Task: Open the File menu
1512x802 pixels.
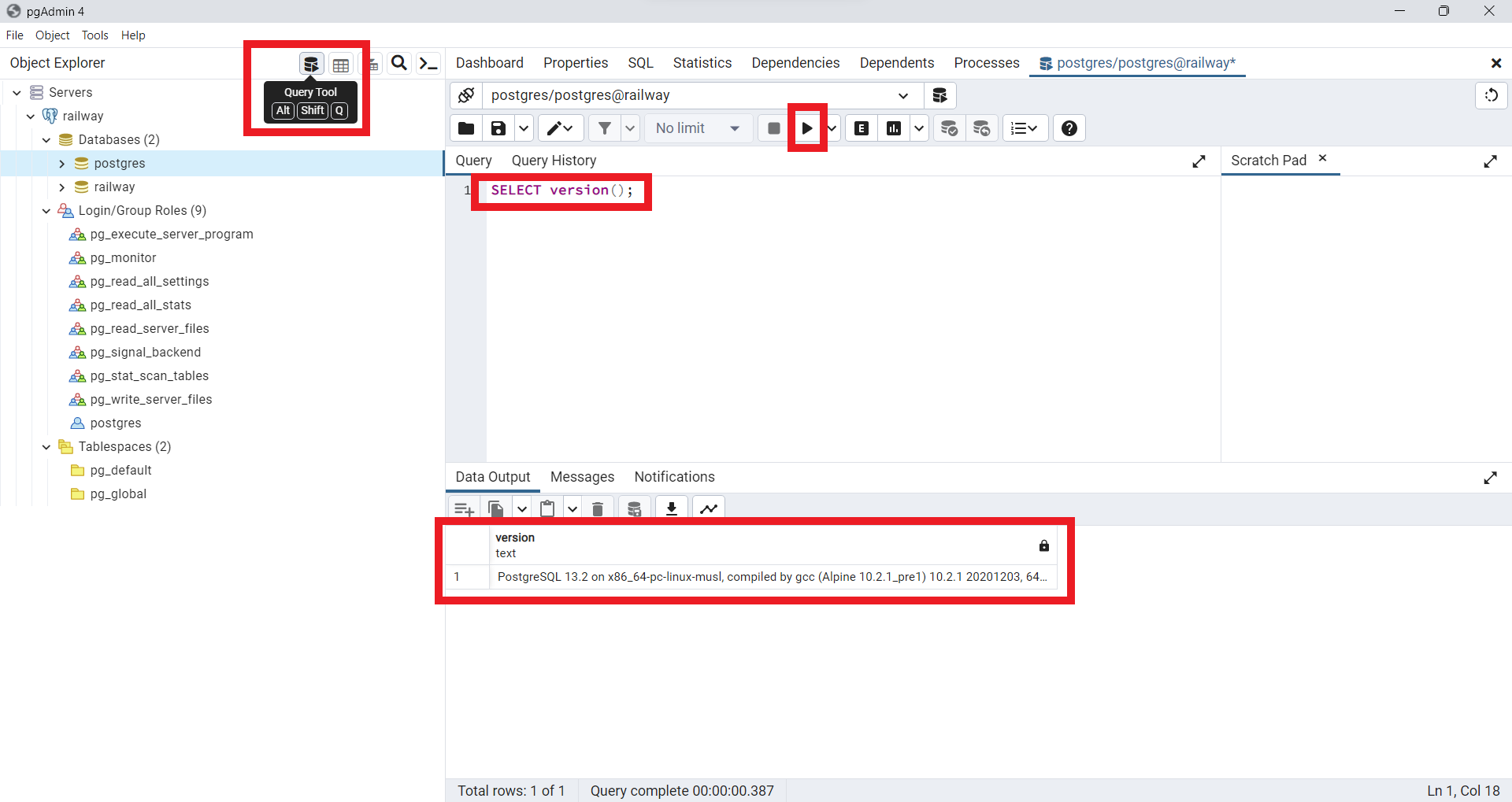Action: coord(15,35)
